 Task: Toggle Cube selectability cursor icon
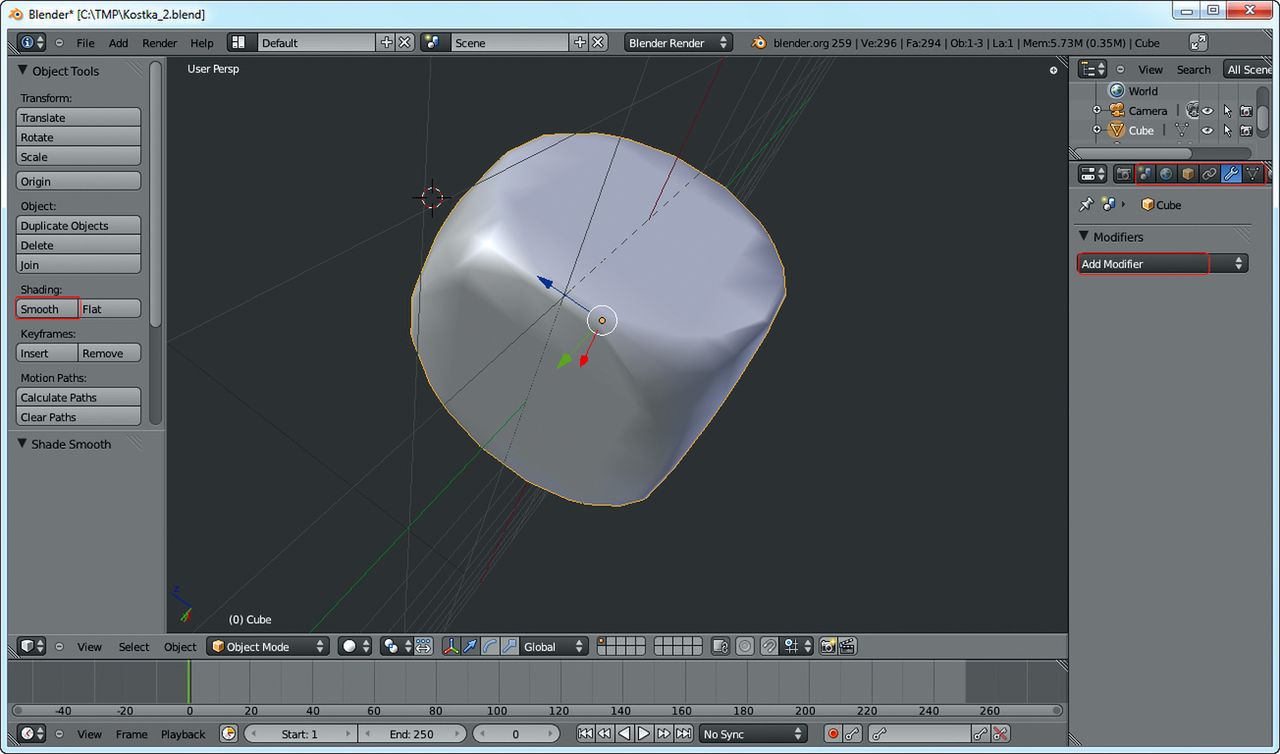[1227, 130]
